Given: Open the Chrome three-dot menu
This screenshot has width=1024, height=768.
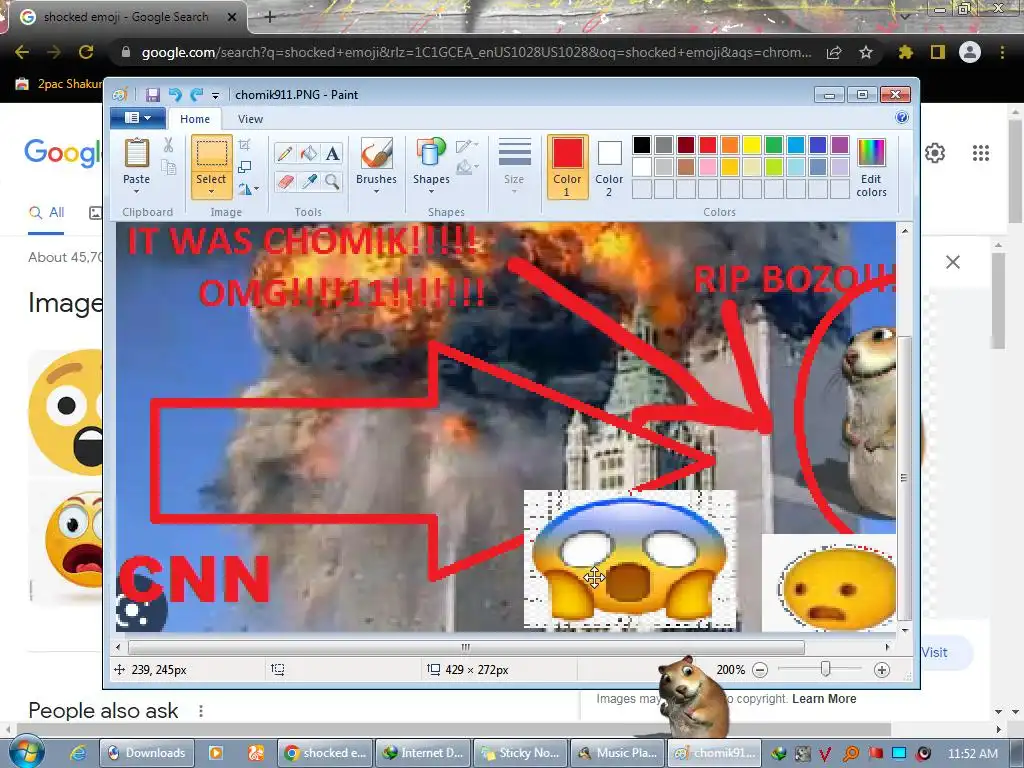Looking at the screenshot, I should [1002, 52].
